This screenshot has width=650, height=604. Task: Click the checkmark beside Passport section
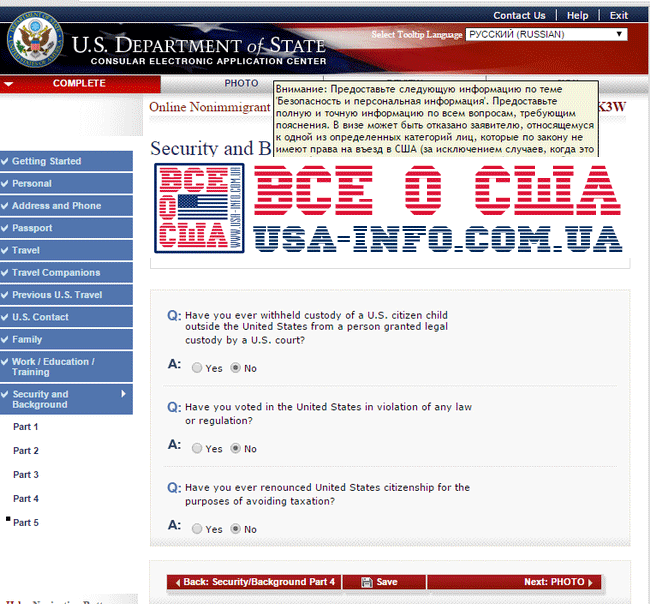pyautogui.click(x=5, y=228)
